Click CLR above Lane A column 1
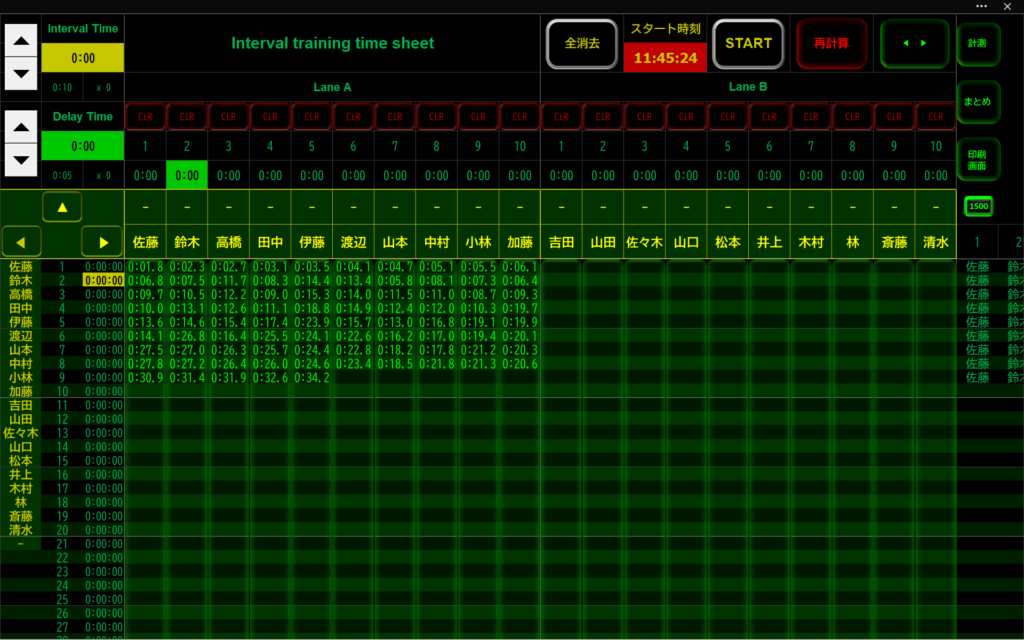 [x=145, y=116]
